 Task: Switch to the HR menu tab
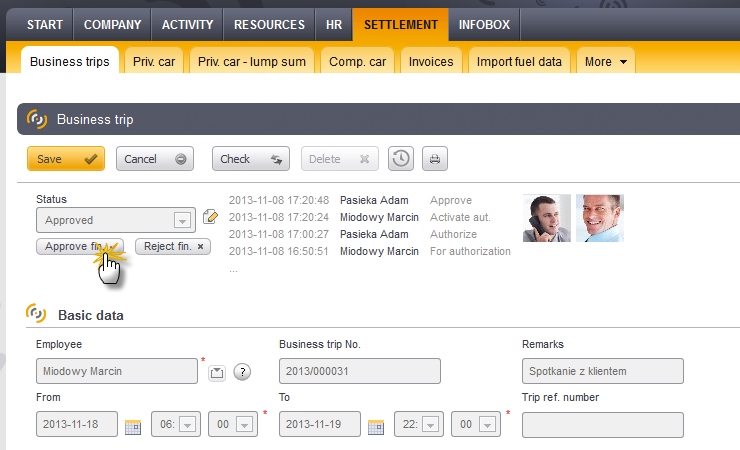[333, 25]
